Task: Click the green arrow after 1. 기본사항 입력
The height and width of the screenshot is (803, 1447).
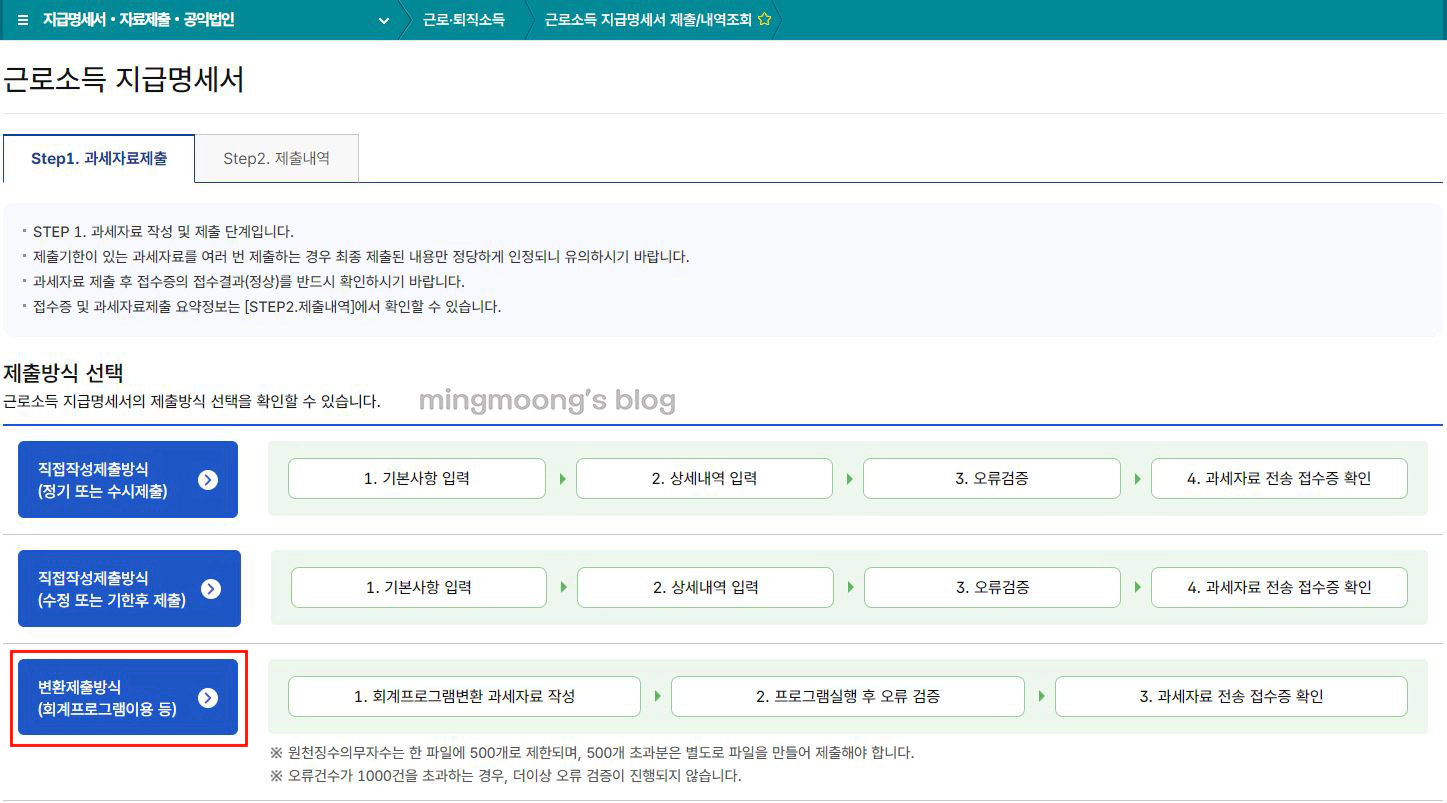Action: 561,478
